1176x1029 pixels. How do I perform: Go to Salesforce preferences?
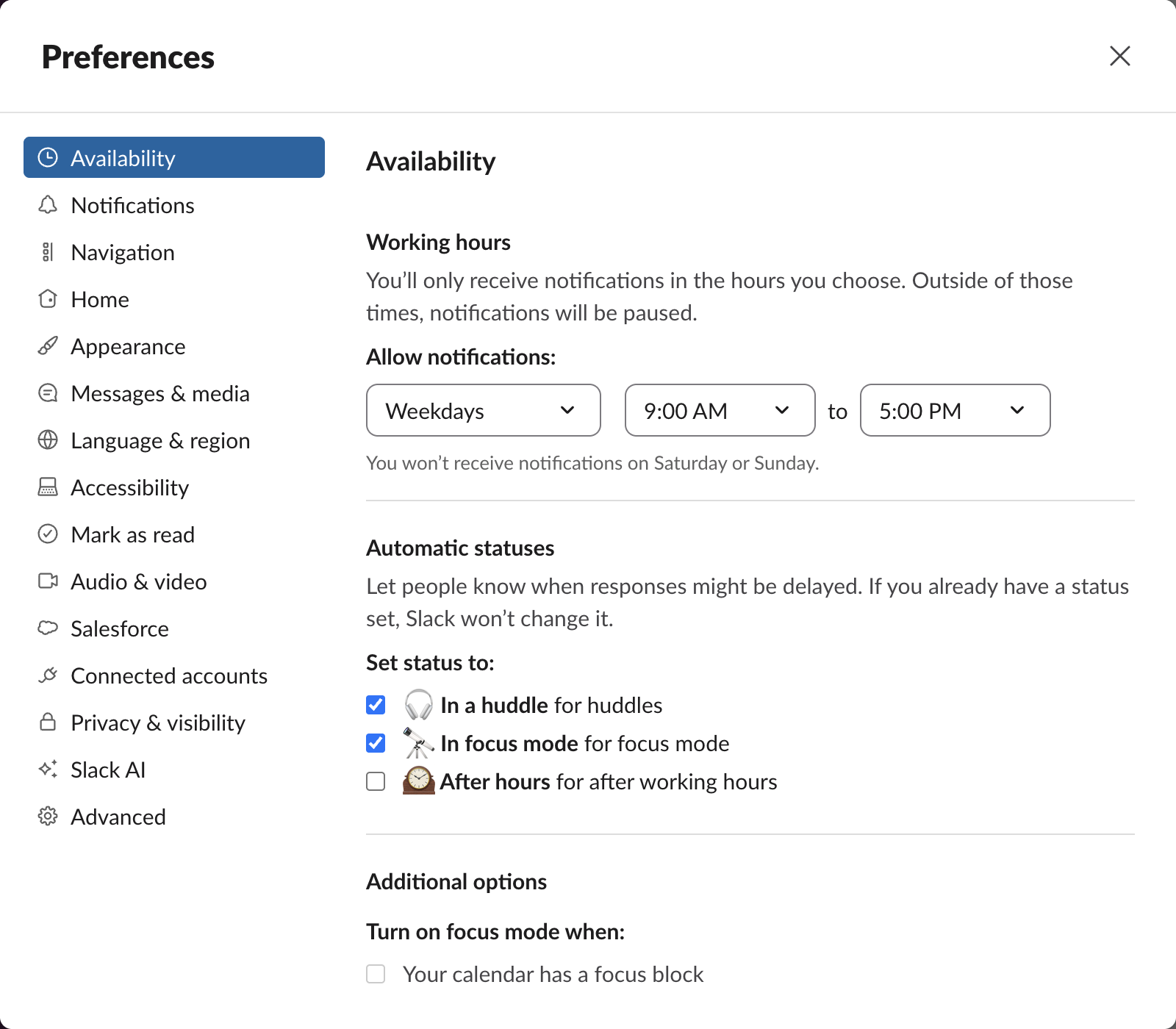coord(174,628)
